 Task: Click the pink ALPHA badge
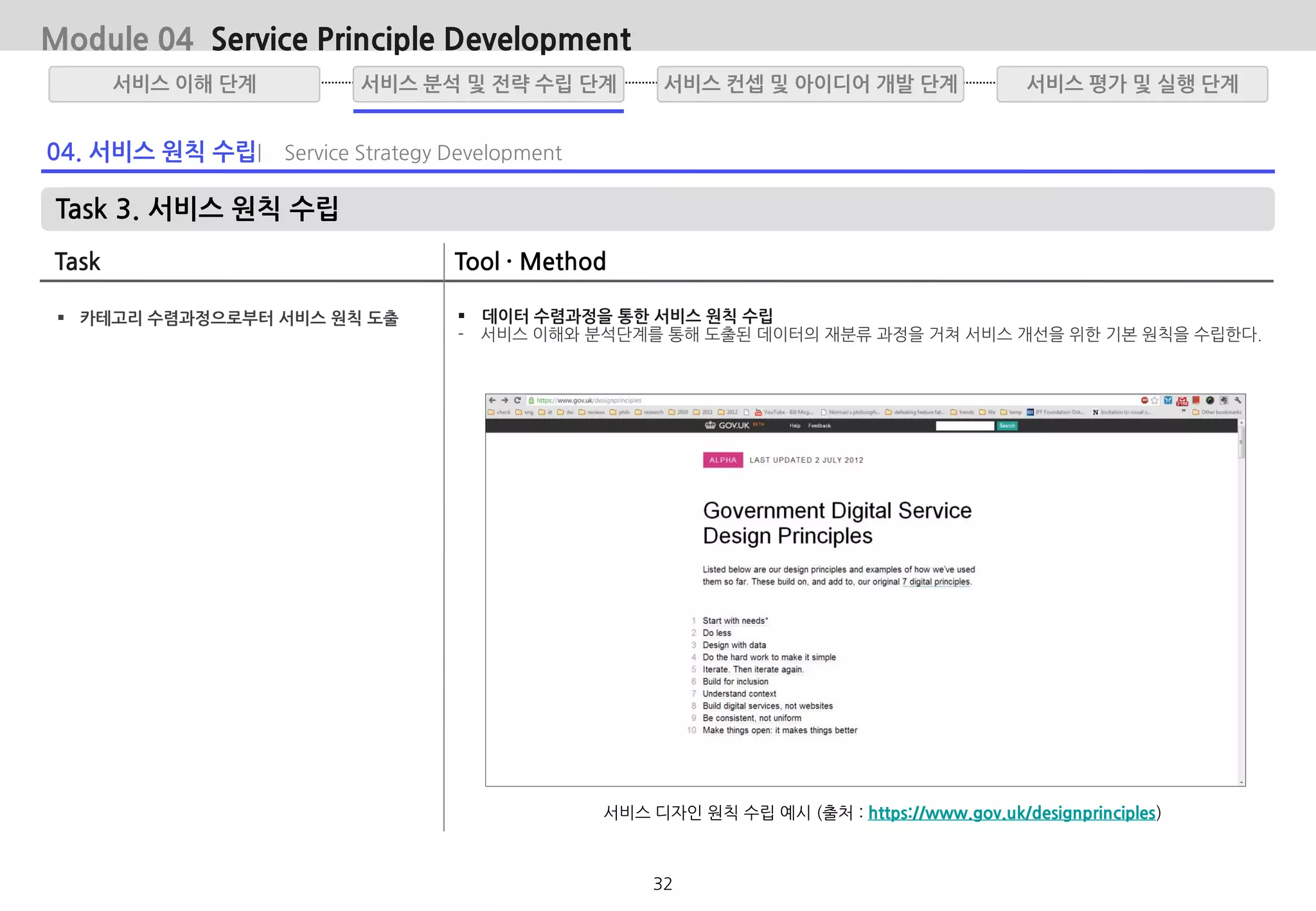point(723,460)
